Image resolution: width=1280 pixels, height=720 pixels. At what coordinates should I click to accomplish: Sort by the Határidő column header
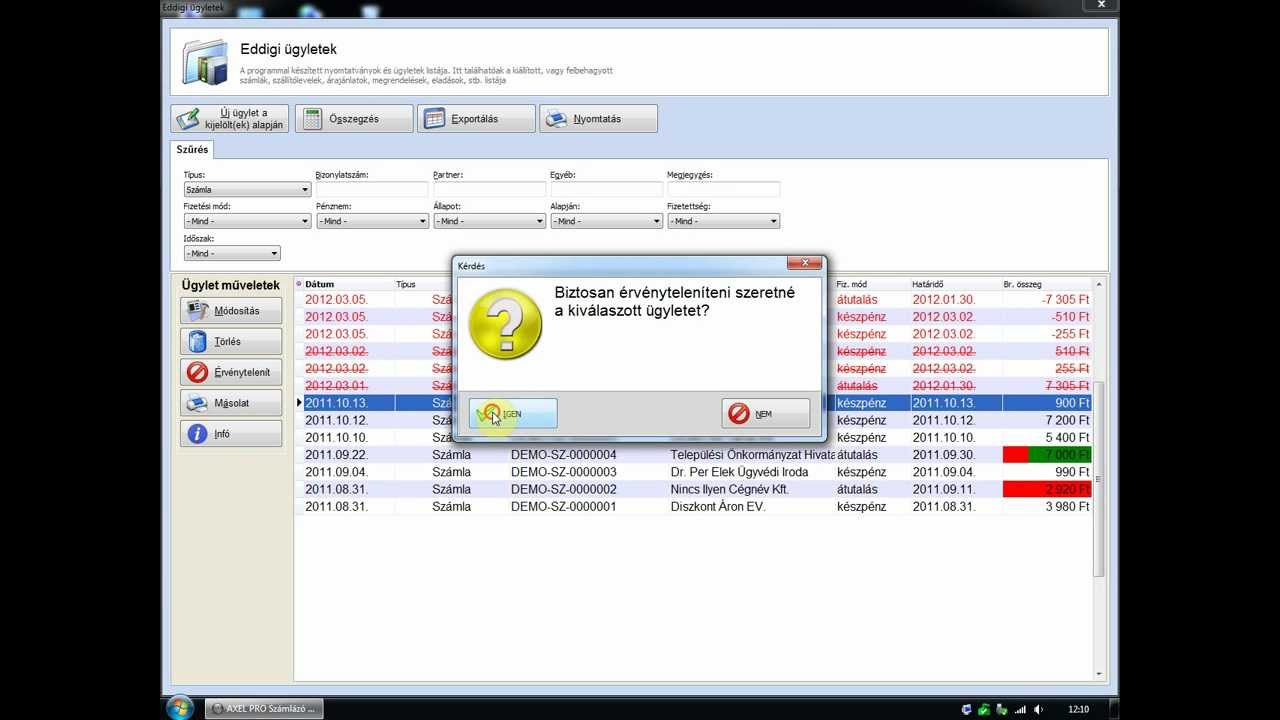tap(927, 284)
